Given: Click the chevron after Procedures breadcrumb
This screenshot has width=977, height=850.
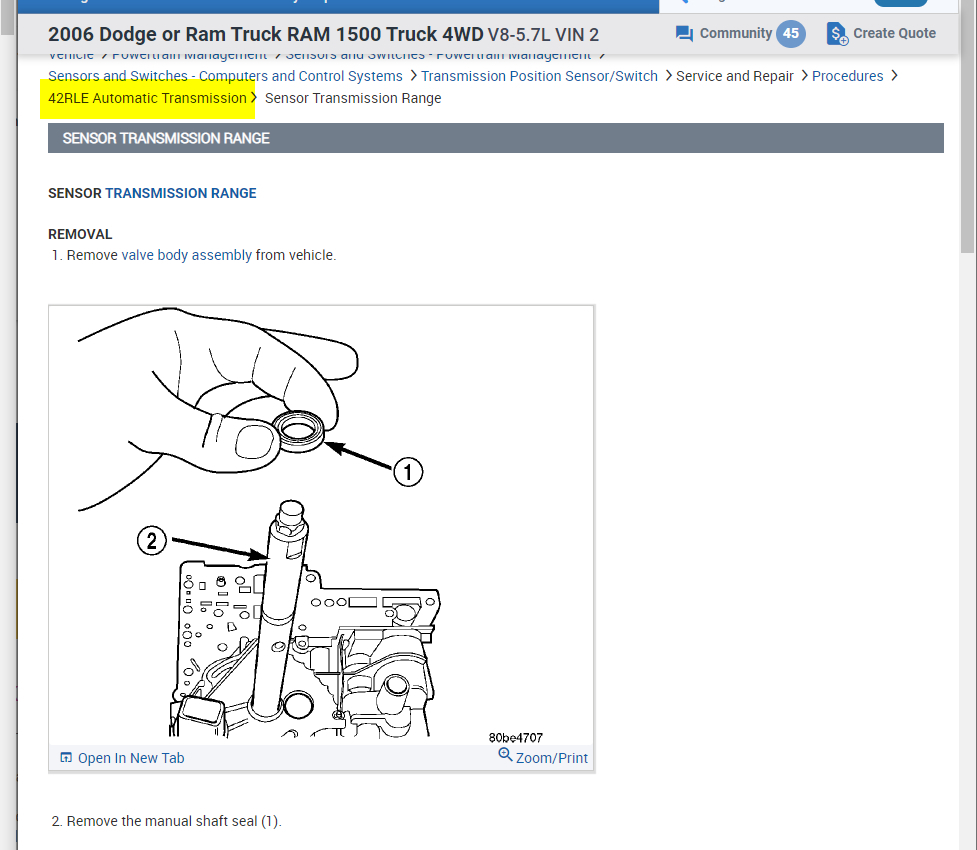Looking at the screenshot, I should tap(895, 75).
